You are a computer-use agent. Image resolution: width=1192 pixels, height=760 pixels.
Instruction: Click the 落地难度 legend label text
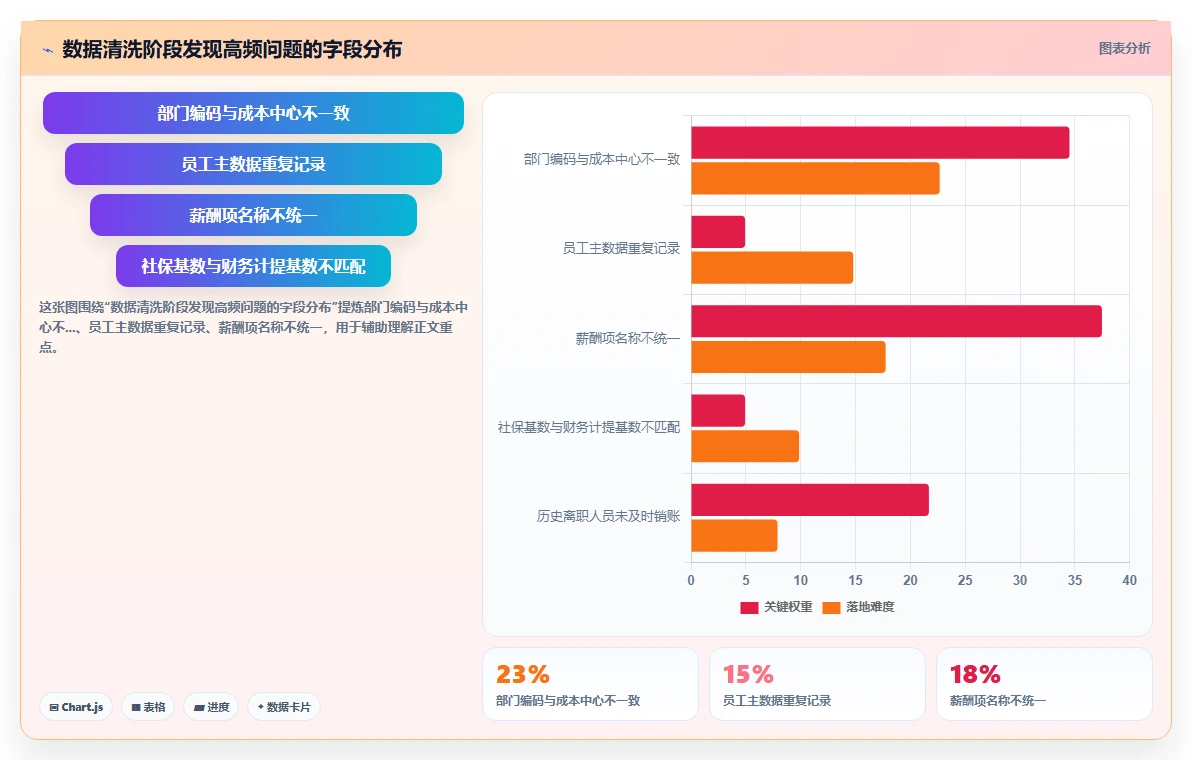[870, 607]
